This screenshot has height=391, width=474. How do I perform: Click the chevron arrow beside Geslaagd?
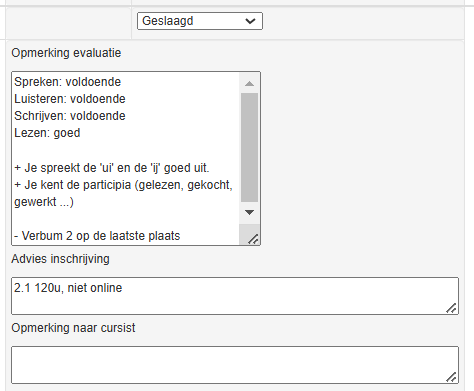click(x=250, y=21)
